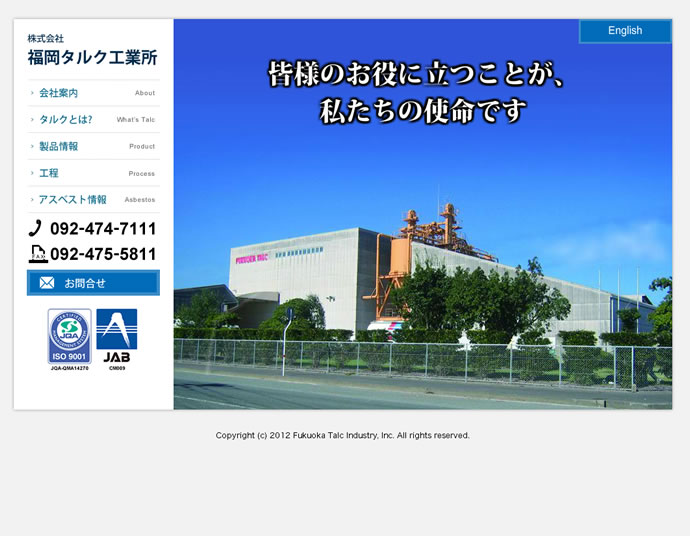This screenshot has height=536, width=690.
Task: Select the 工程 process menu item
Action: (49, 173)
